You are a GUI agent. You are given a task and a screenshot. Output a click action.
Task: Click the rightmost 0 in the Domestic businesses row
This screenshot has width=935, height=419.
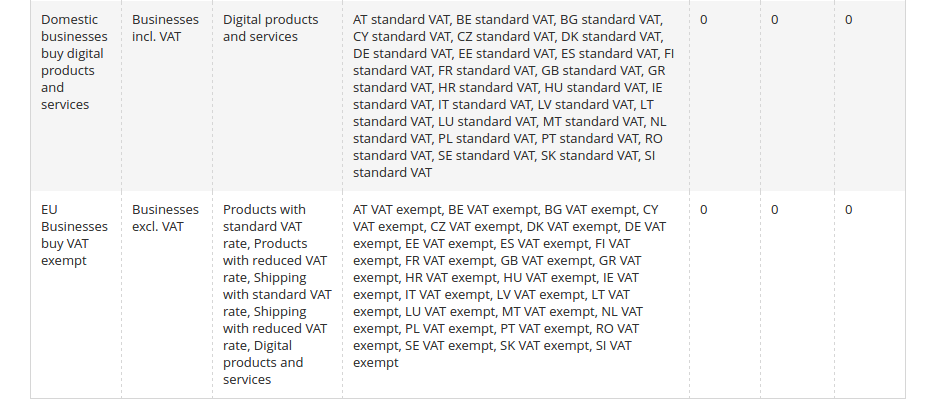[x=849, y=20]
